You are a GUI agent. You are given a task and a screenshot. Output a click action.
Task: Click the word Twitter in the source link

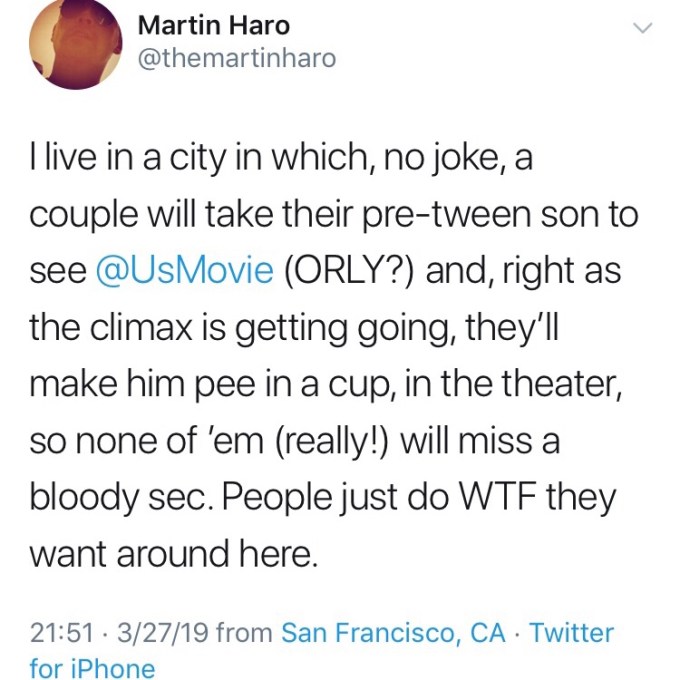[x=571, y=632]
